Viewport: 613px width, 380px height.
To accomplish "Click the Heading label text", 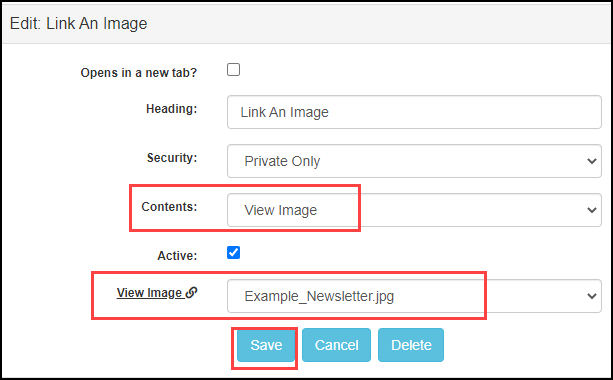I will [172, 109].
